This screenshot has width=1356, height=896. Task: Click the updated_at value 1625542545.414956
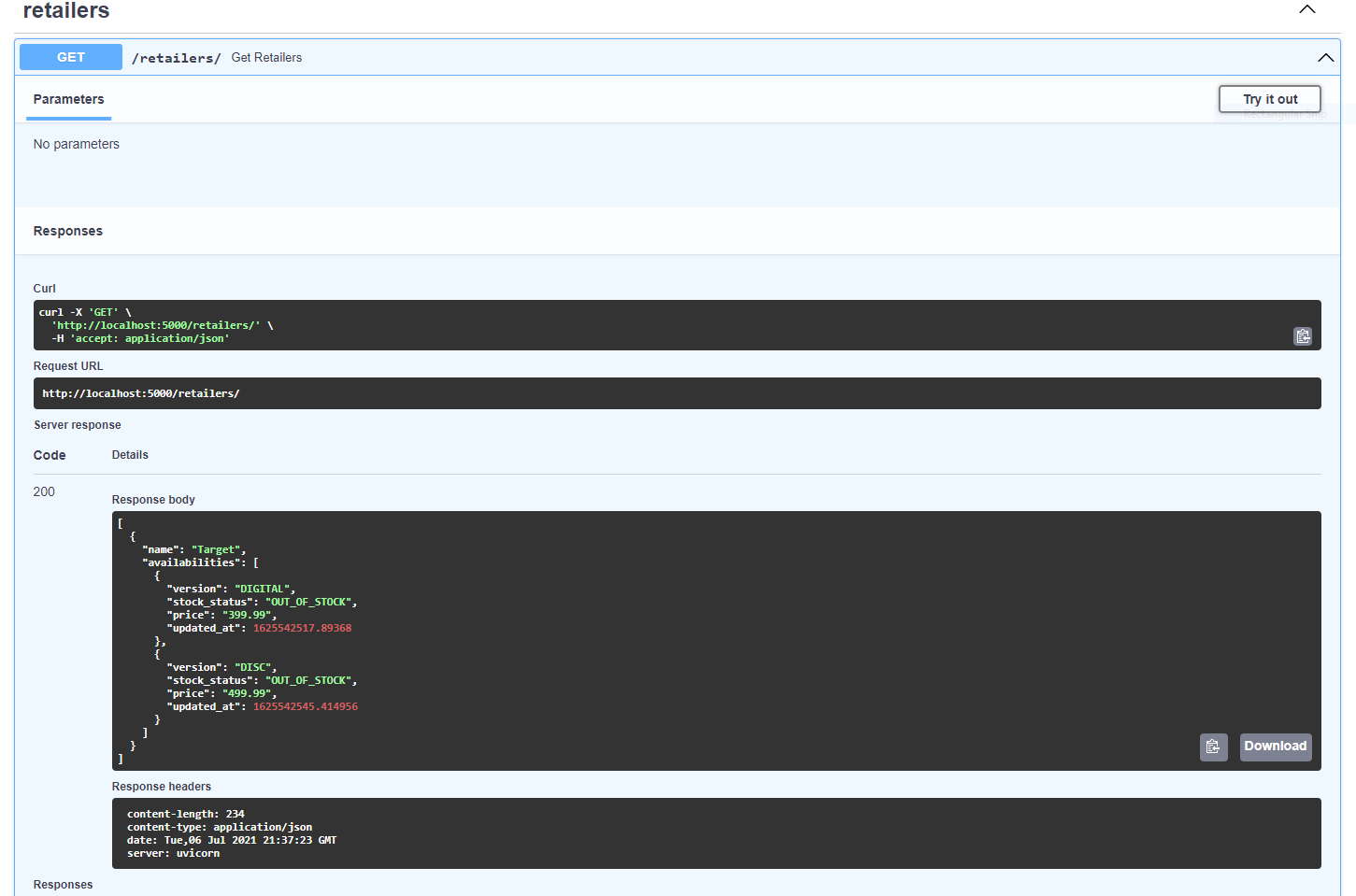tap(306, 706)
